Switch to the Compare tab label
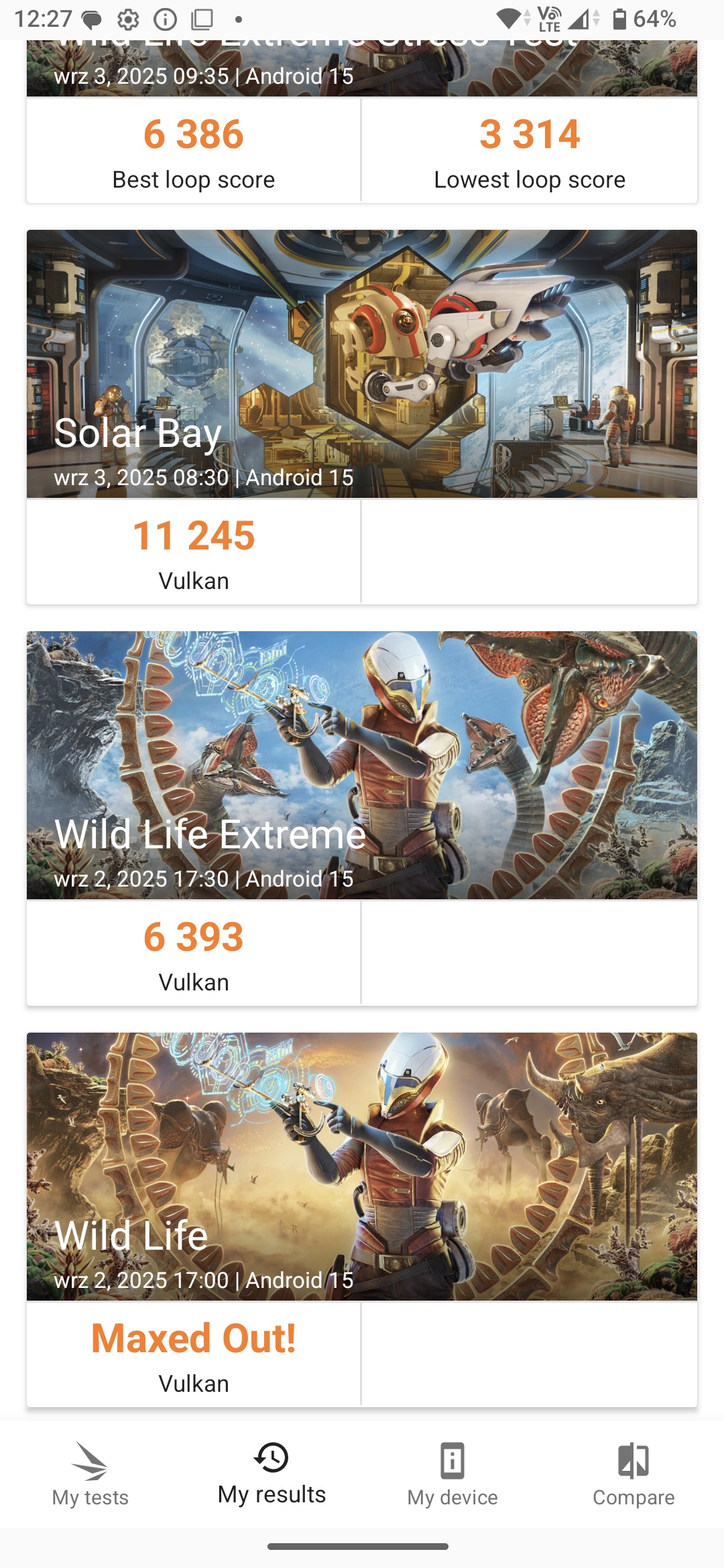Viewport: 724px width, 1568px height. pos(633,1498)
